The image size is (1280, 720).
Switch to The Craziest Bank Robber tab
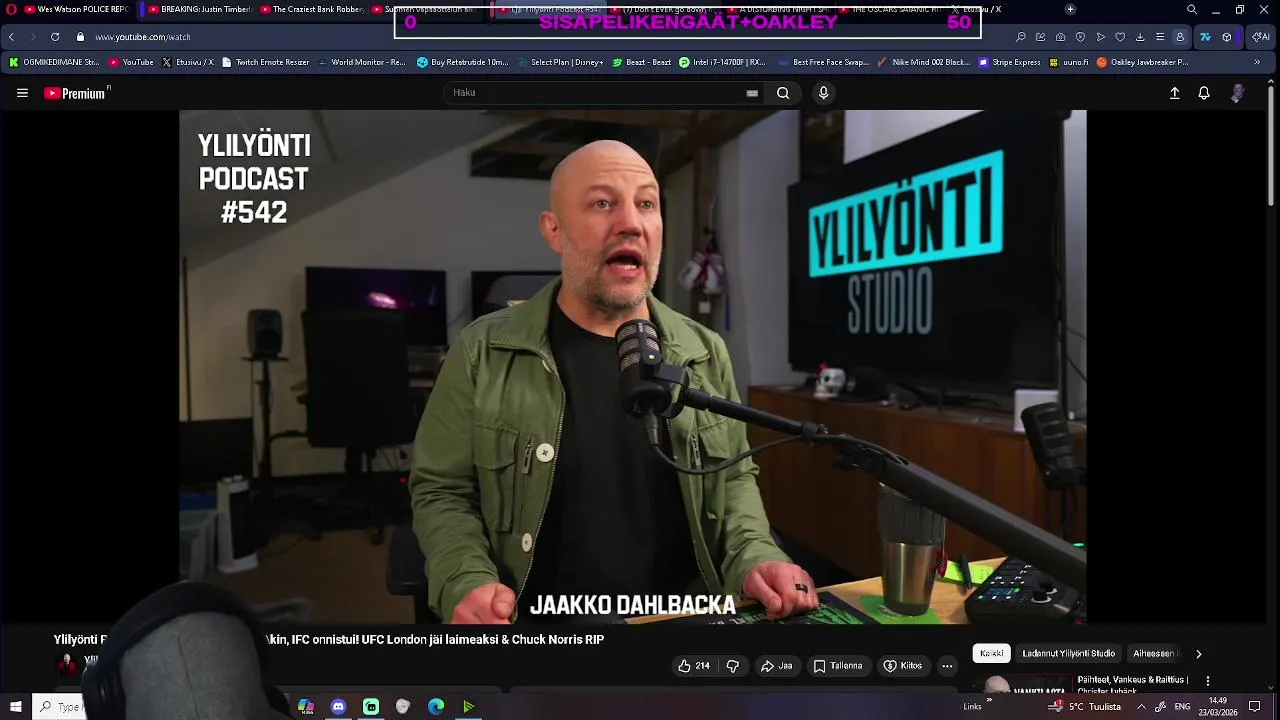[310, 9]
